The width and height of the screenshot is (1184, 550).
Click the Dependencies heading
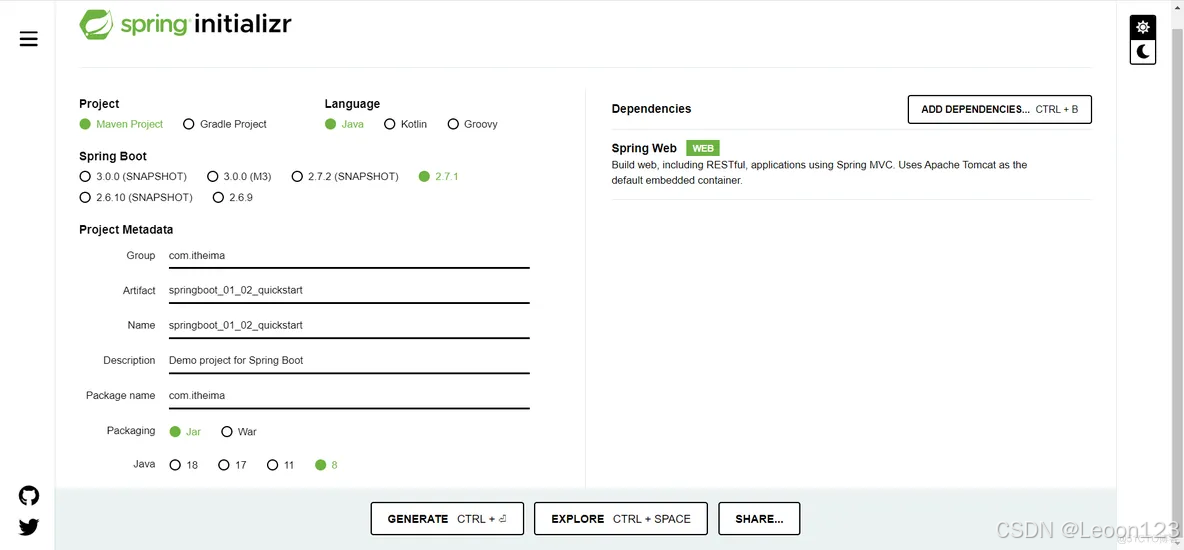pyautogui.click(x=651, y=109)
